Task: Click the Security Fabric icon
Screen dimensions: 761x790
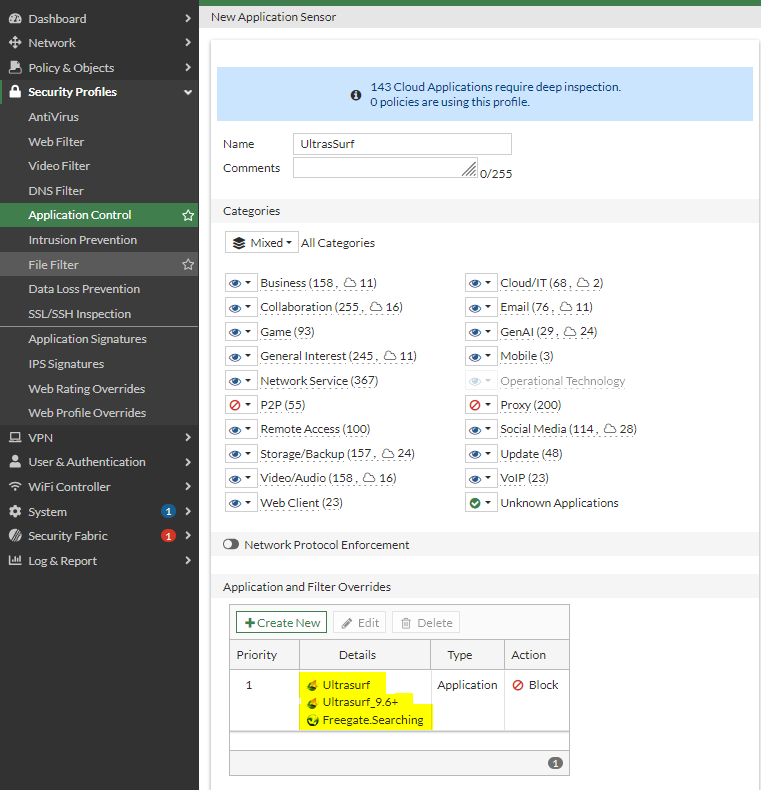Action: pyautogui.click(x=15, y=536)
